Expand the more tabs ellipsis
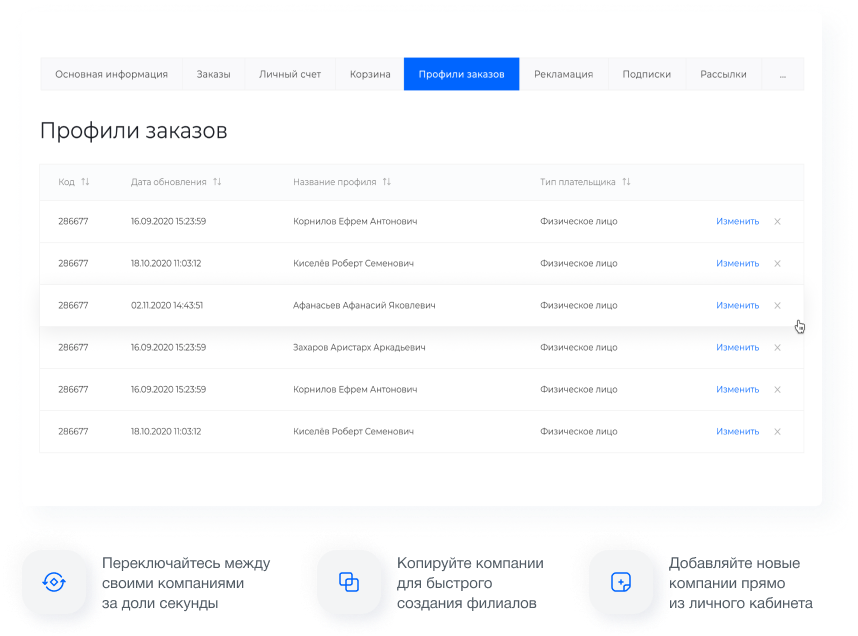The width and height of the screenshot is (858, 636). pos(782,74)
